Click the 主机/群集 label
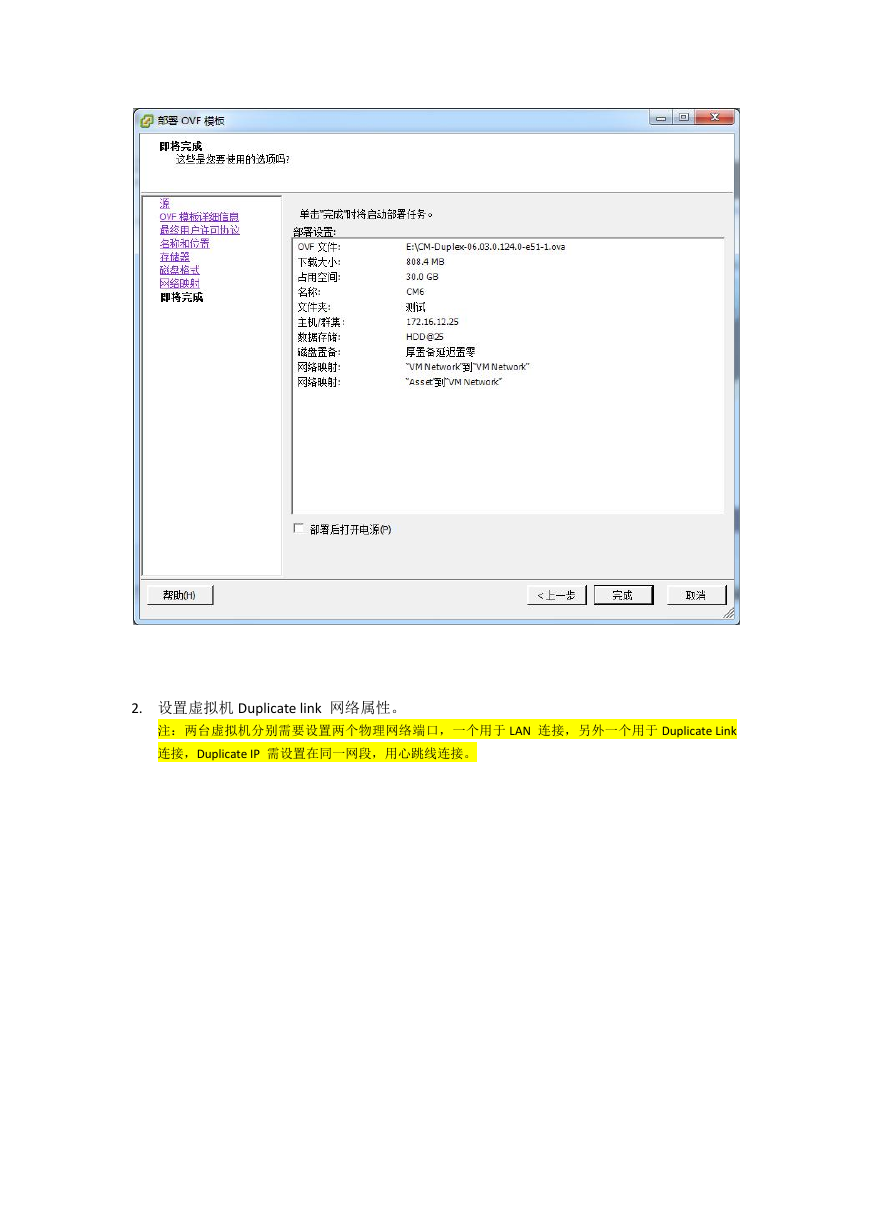The image size is (869, 1228). click(321, 322)
